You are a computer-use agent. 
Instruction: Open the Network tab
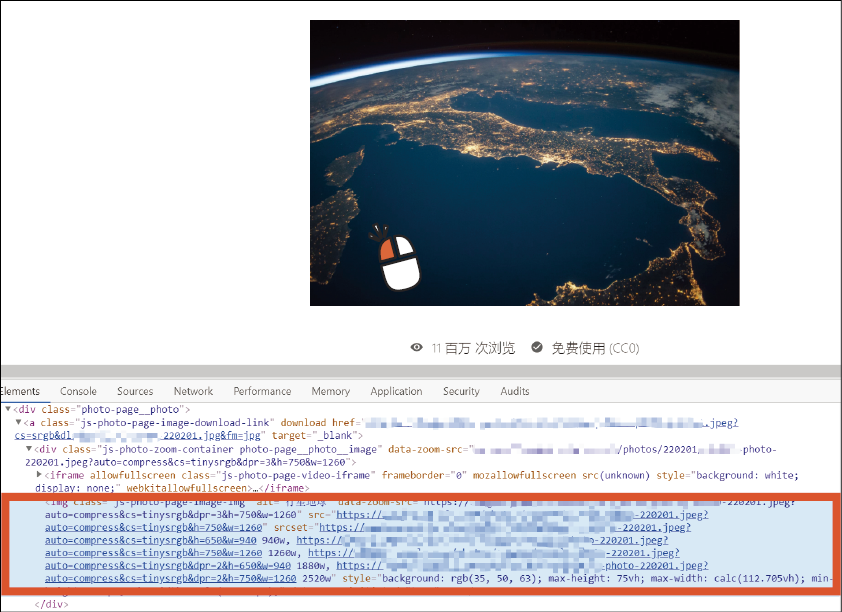coord(193,391)
